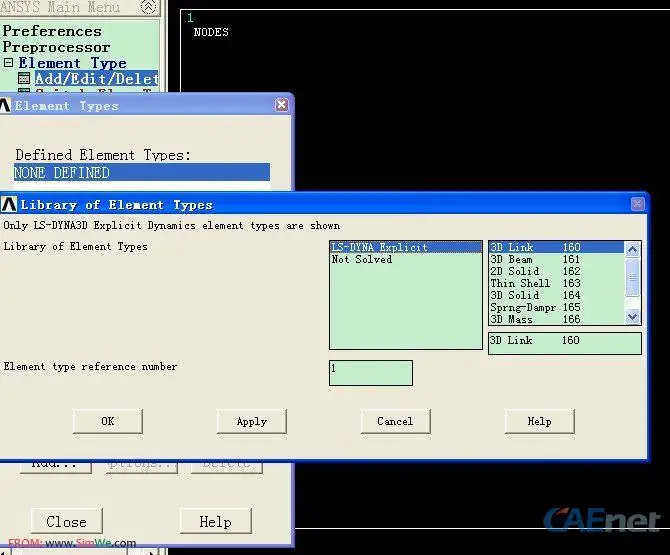Open Help in the Element Types dialog
The image size is (670, 555).
click(215, 521)
